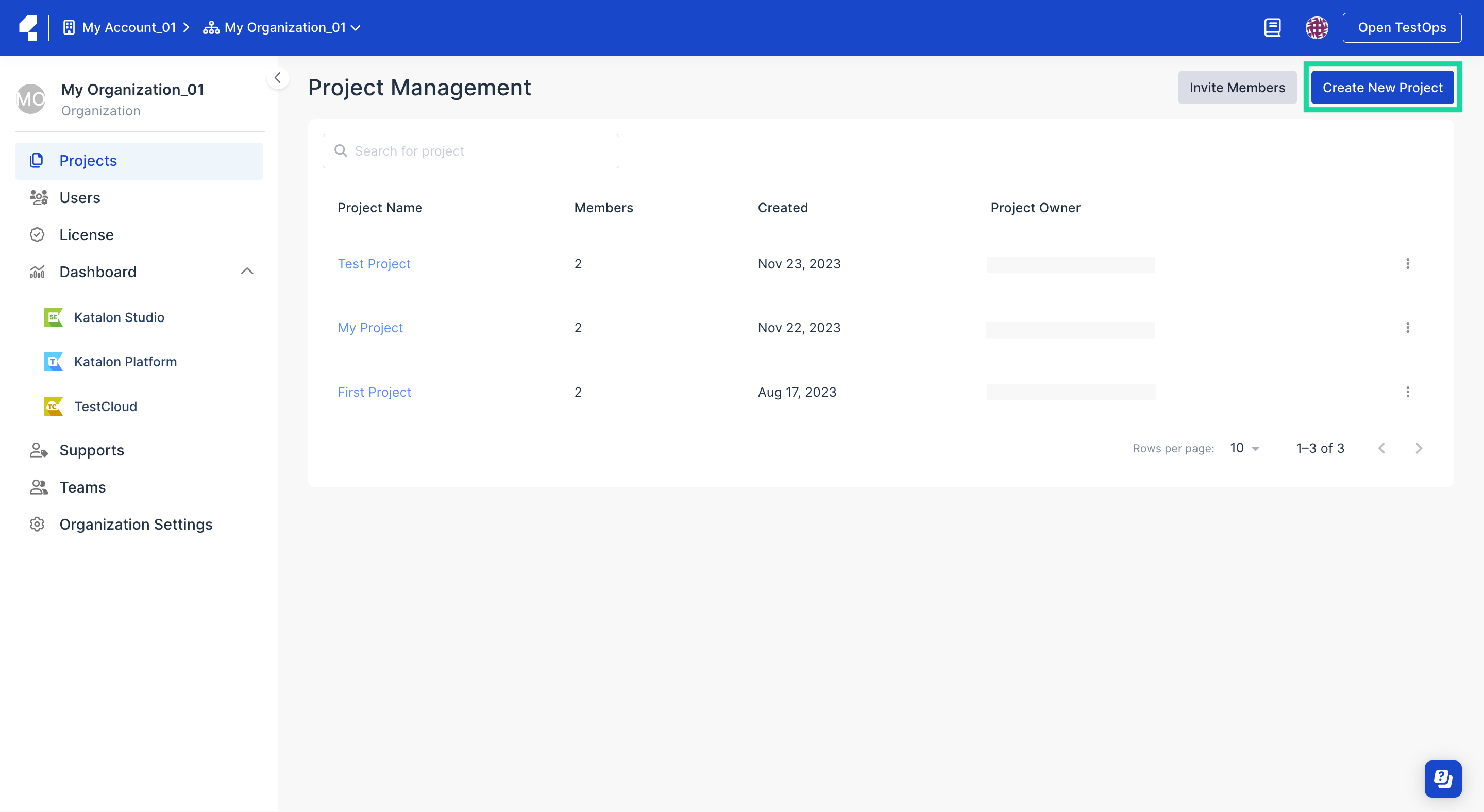Click the search magnifier icon
The height and width of the screenshot is (812, 1484).
(341, 150)
